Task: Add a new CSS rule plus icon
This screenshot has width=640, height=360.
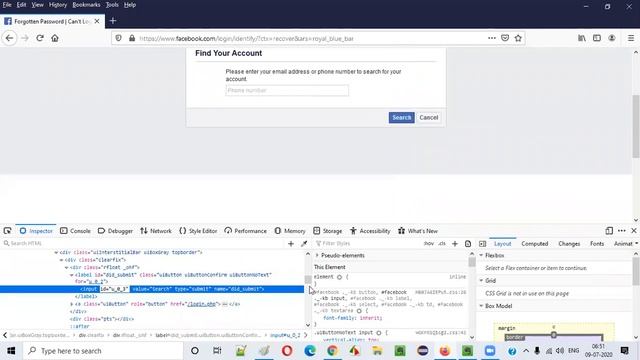Action: click(x=455, y=244)
